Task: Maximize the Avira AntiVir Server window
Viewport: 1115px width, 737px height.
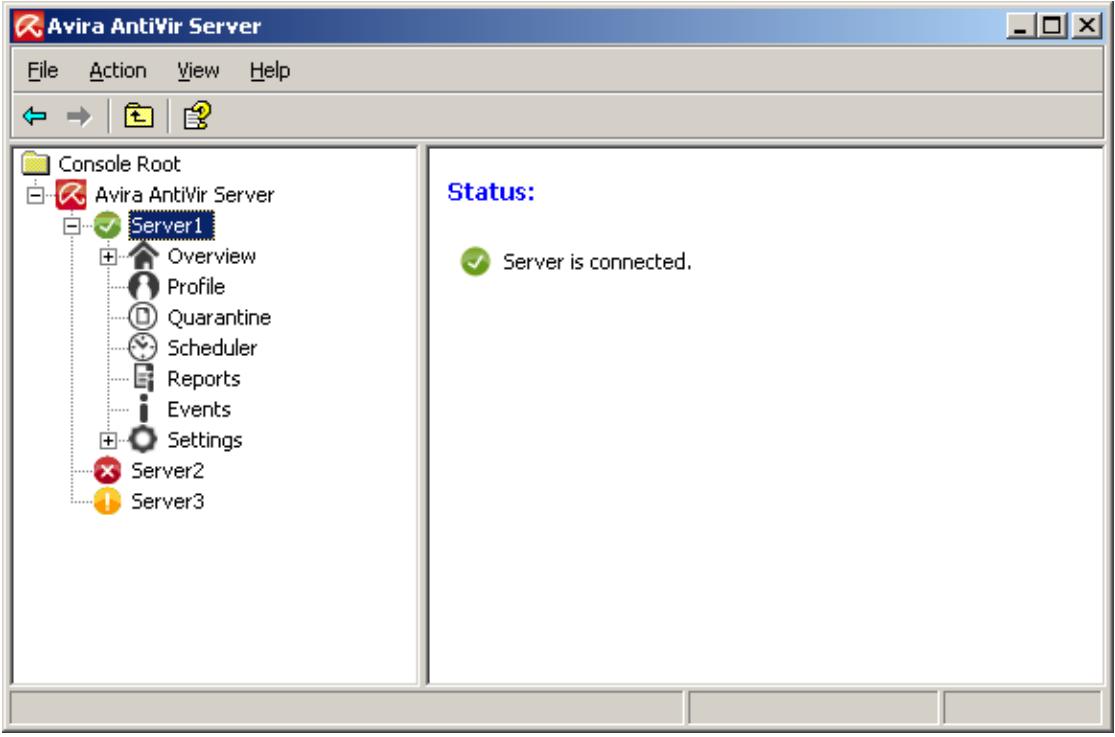Action: (1052, 27)
